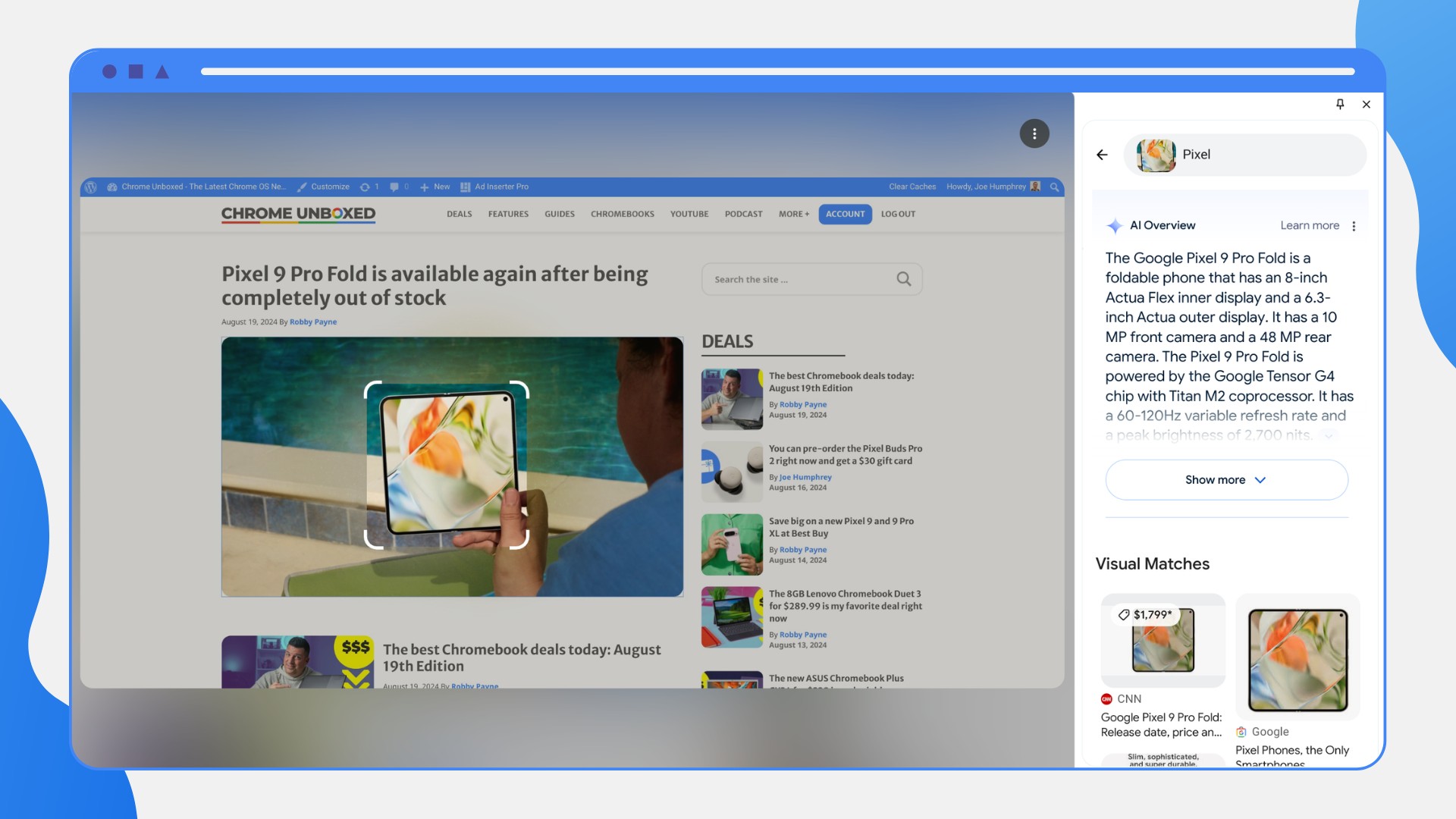This screenshot has width=1456, height=819.
Task: Expand the AI Overview with Show more
Action: 1226,480
